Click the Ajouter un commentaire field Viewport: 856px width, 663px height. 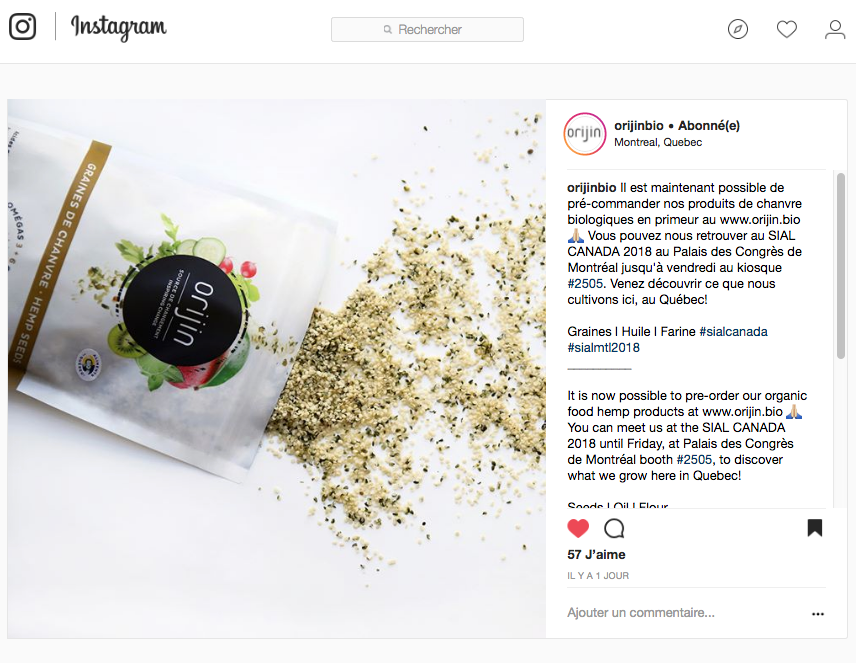(x=641, y=613)
